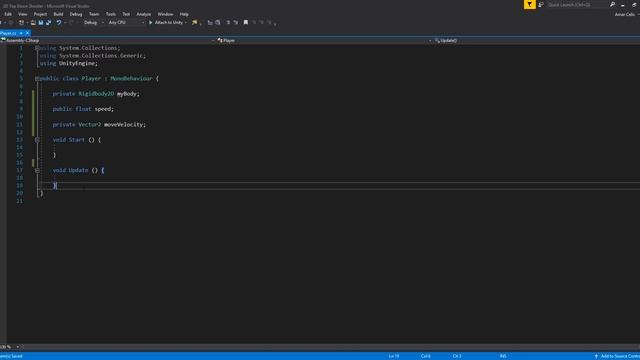Click the 'moveVelocity' variable name

(123, 124)
